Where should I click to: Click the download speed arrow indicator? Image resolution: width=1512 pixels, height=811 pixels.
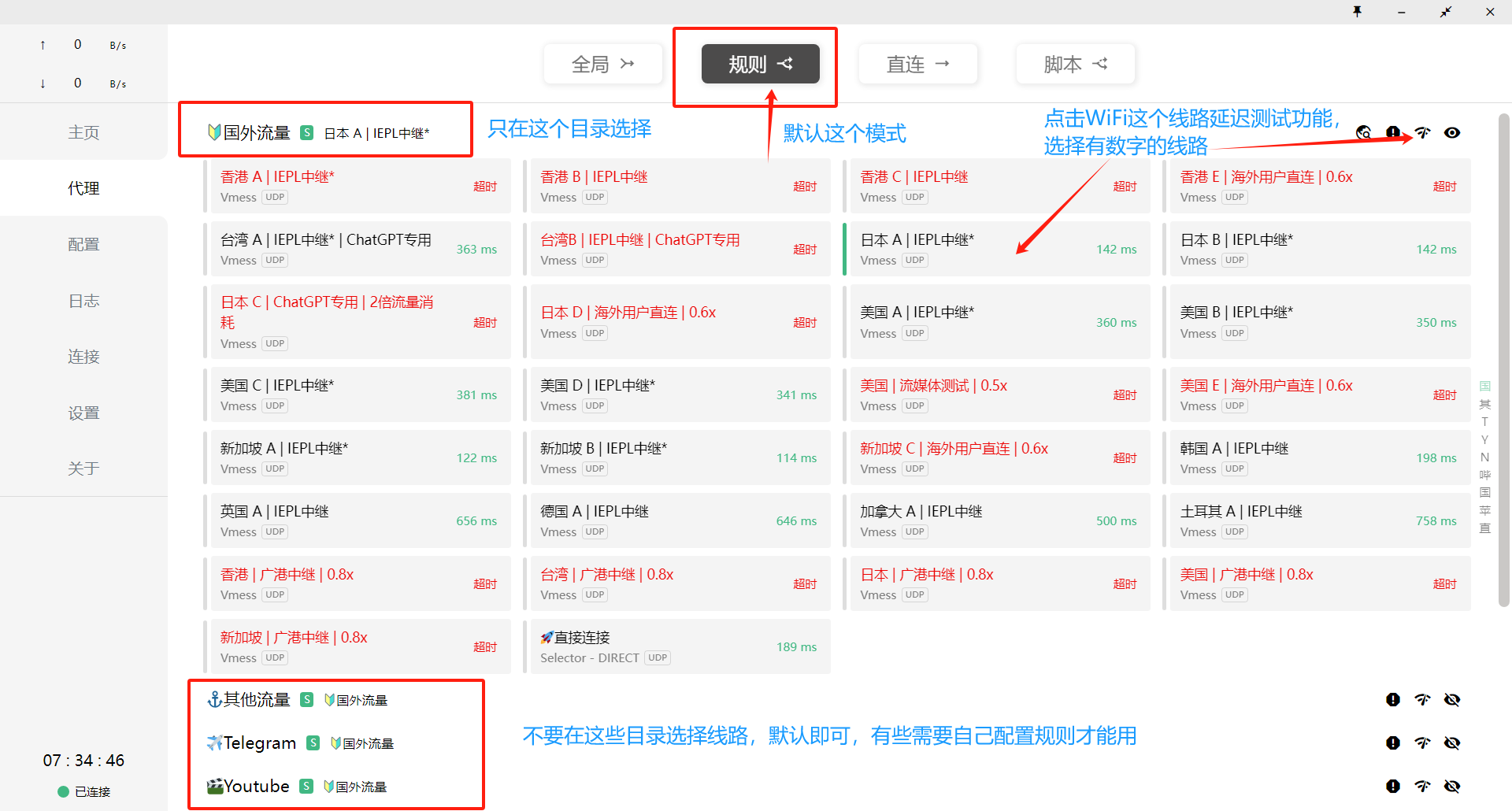[43, 83]
